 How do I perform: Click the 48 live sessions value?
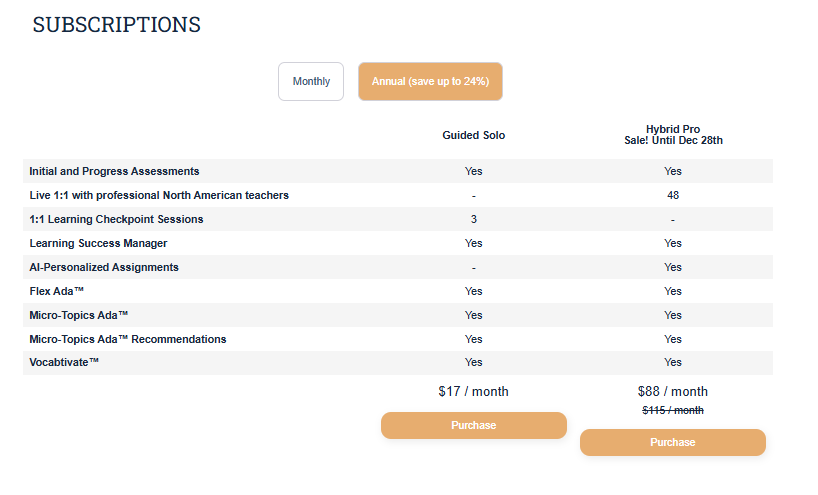[x=672, y=195]
